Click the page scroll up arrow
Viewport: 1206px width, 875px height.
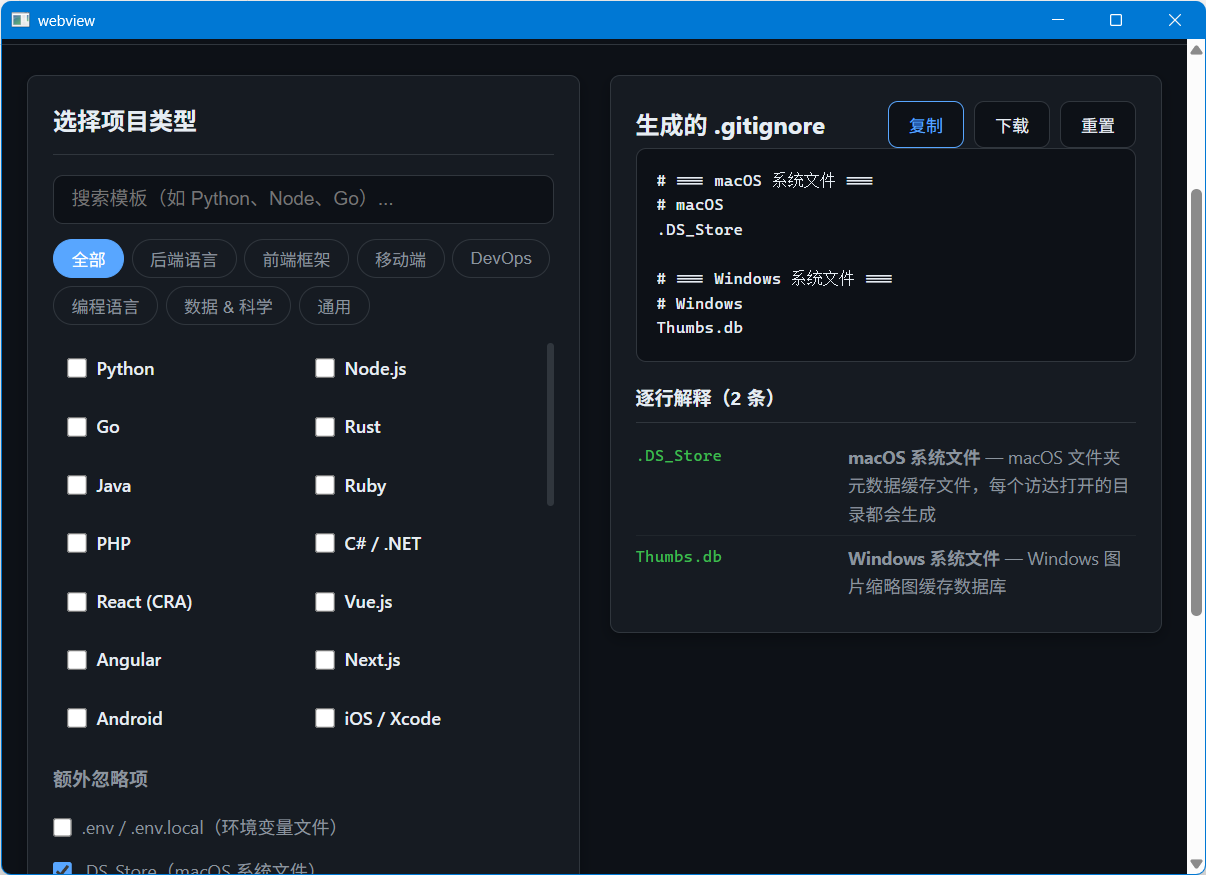[x=1196, y=48]
